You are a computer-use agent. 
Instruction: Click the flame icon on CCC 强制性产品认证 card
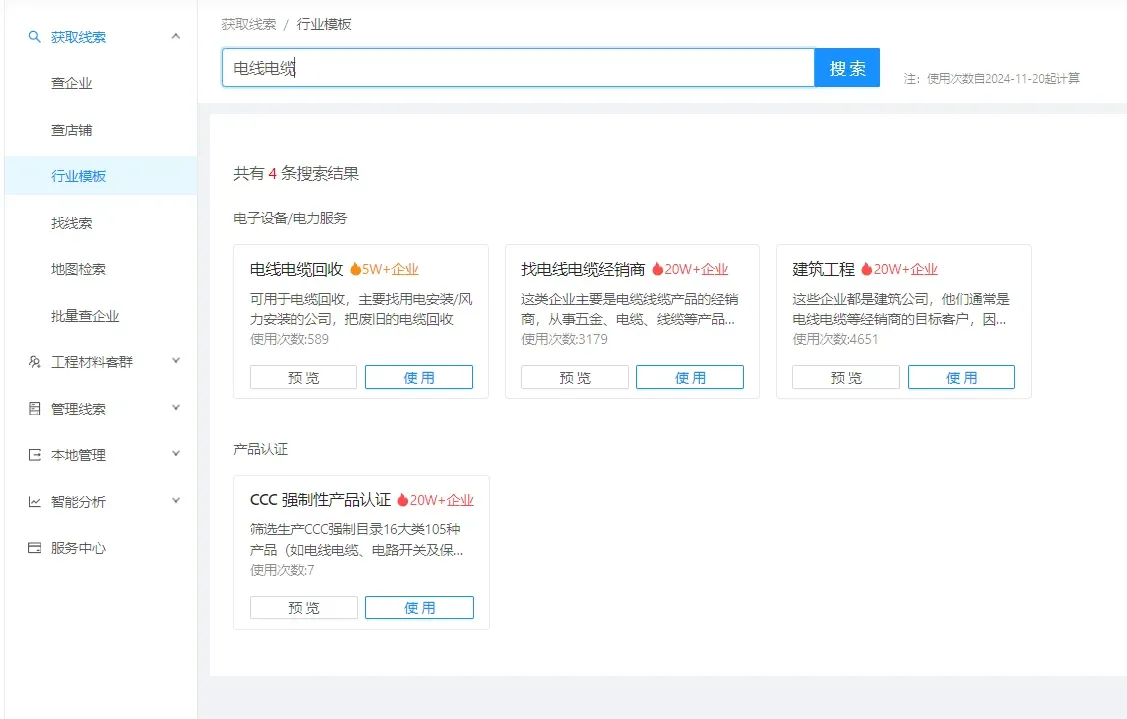click(402, 500)
